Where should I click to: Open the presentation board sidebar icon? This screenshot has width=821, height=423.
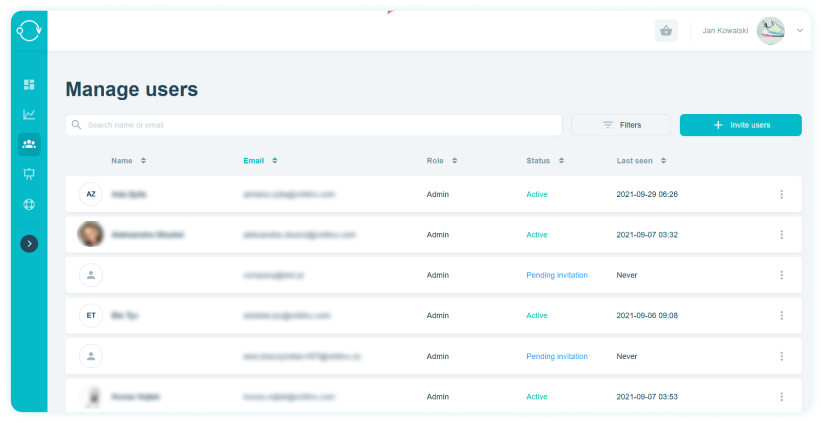coord(29,174)
